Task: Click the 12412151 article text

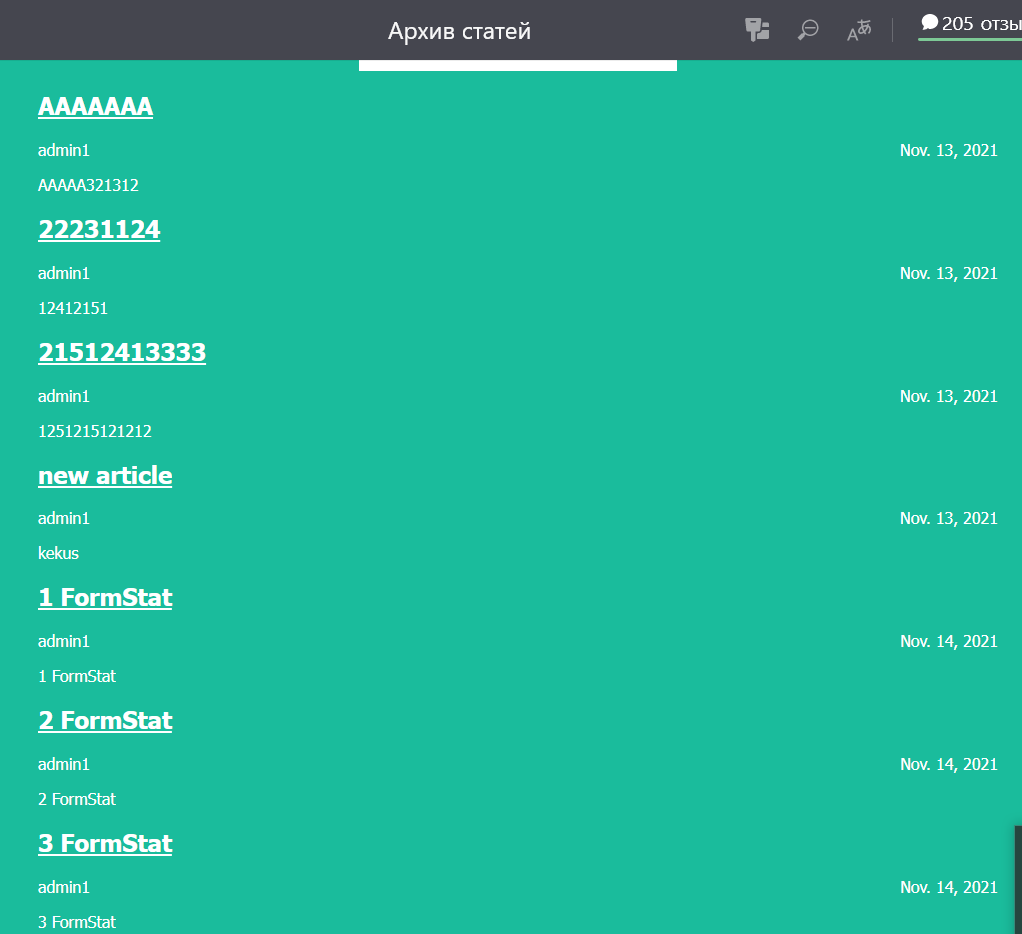Action: [x=72, y=308]
